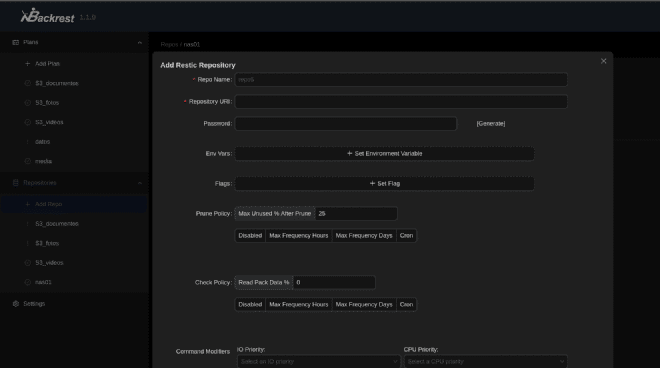The height and width of the screenshot is (368, 660).
Task: Click Set Environment Variable button
Action: 384,154
